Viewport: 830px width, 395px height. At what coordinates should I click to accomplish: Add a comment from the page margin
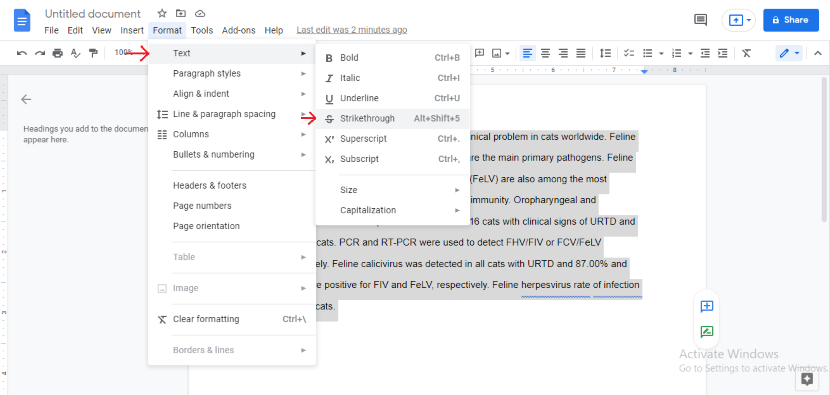707,307
